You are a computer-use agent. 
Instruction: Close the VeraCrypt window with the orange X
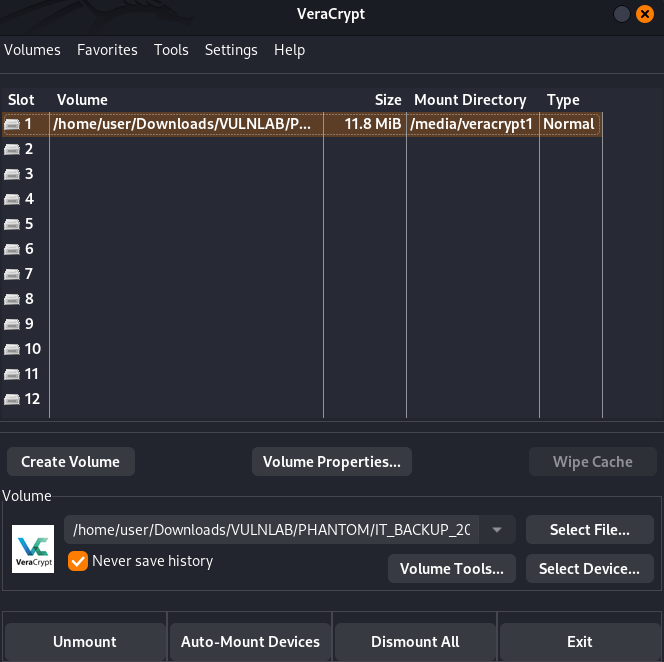click(645, 14)
